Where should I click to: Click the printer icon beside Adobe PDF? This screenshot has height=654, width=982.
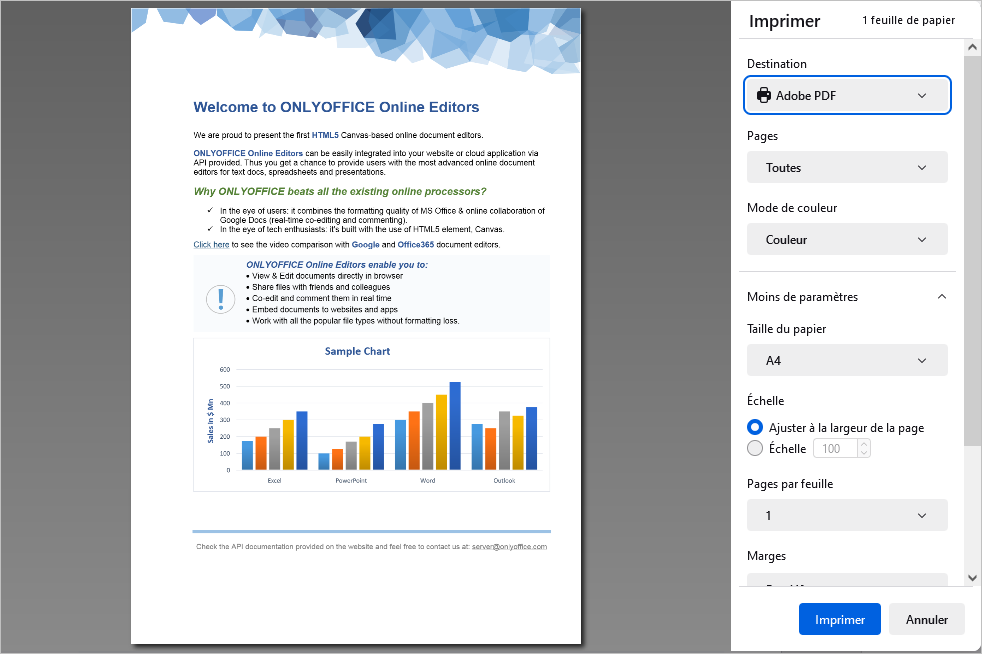click(x=764, y=96)
